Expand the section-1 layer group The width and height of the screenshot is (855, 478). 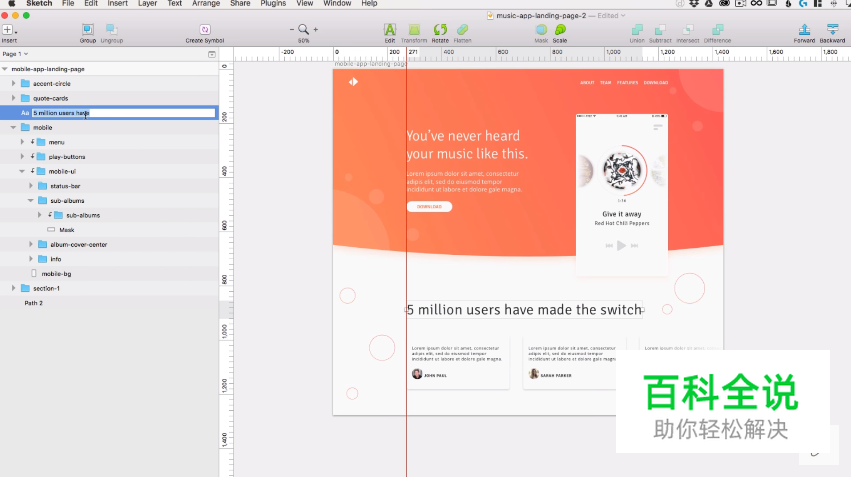(13, 288)
